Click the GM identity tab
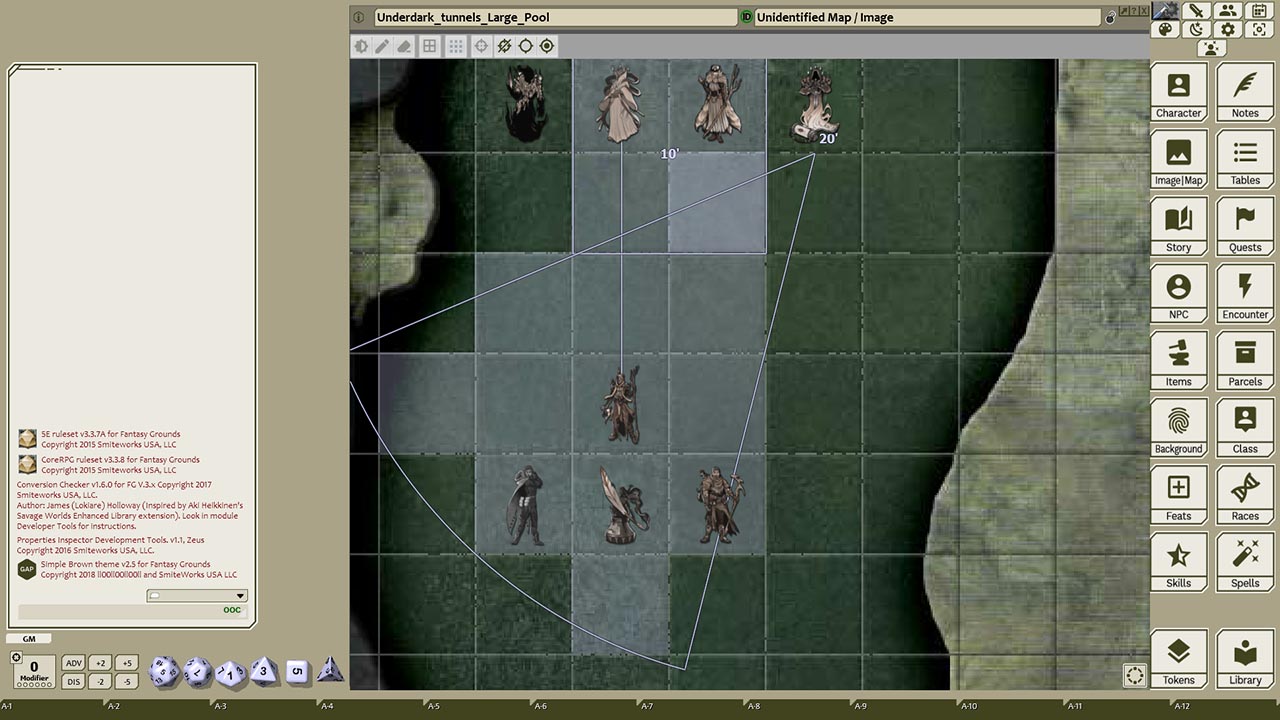 pos(28,638)
